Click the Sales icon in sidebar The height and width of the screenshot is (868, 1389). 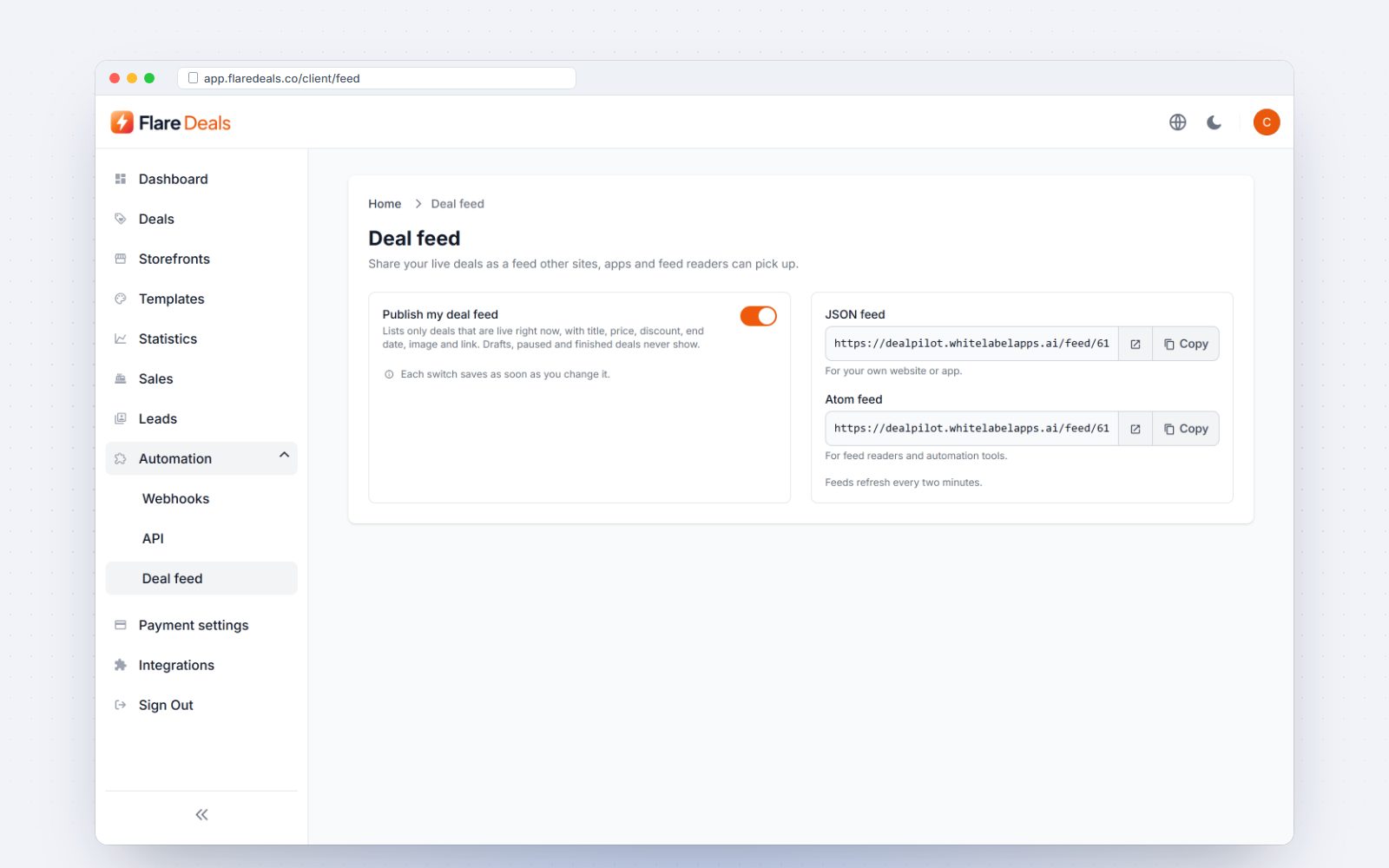coord(121,378)
